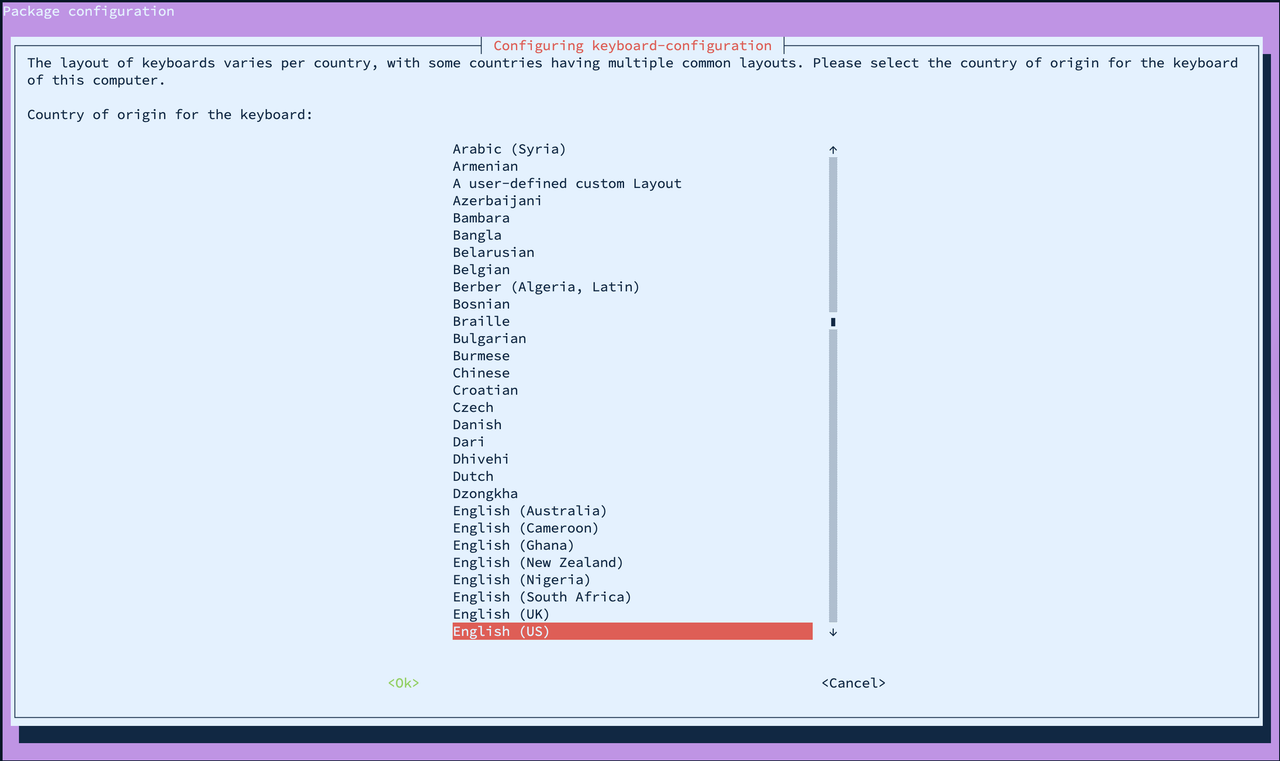Screen dimensions: 1280x761
Task: Click the Cancel button
Action: (853, 683)
